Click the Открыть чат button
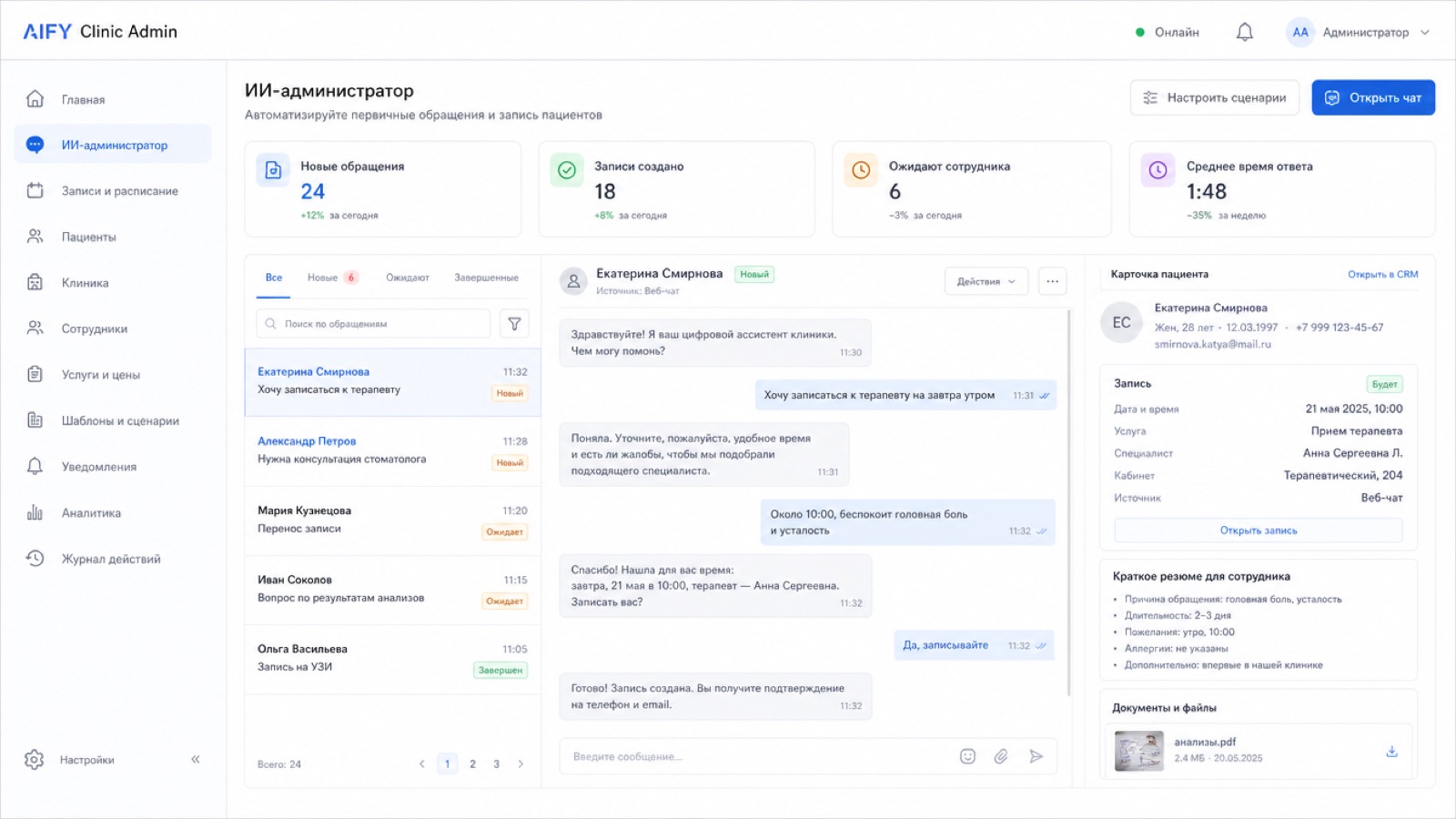The width and height of the screenshot is (1456, 819). click(x=1373, y=97)
